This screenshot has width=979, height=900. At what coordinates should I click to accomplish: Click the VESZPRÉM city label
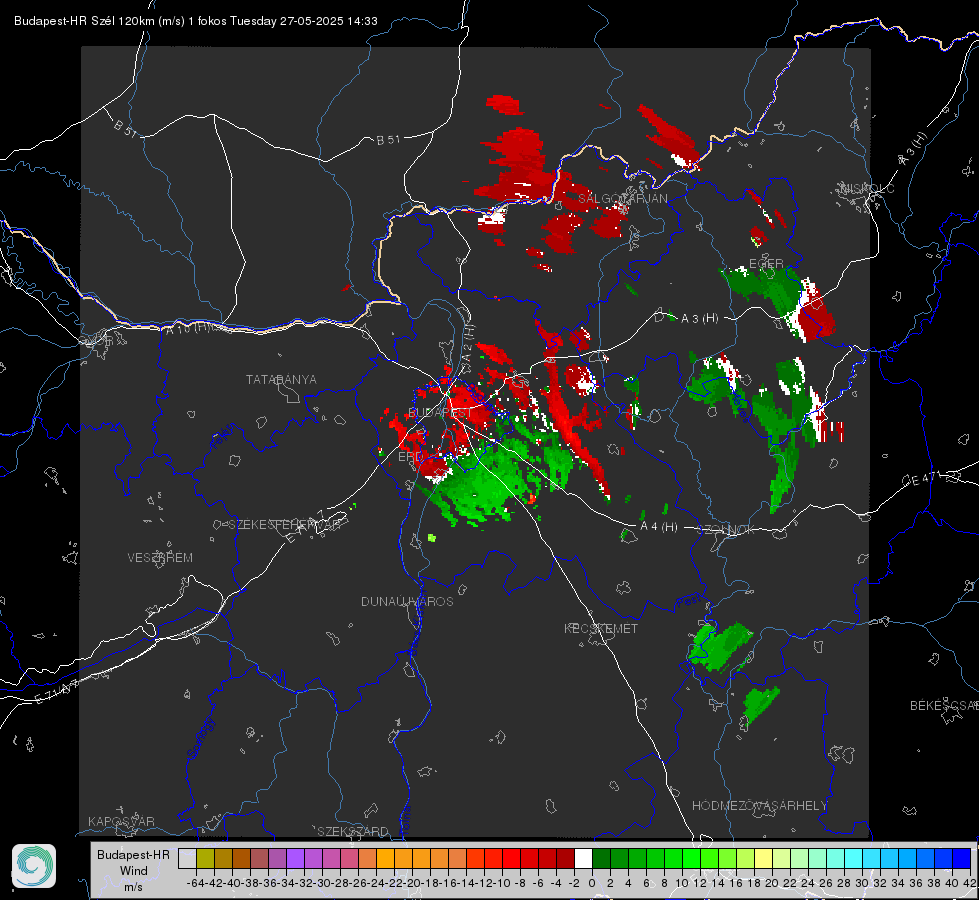point(160,558)
